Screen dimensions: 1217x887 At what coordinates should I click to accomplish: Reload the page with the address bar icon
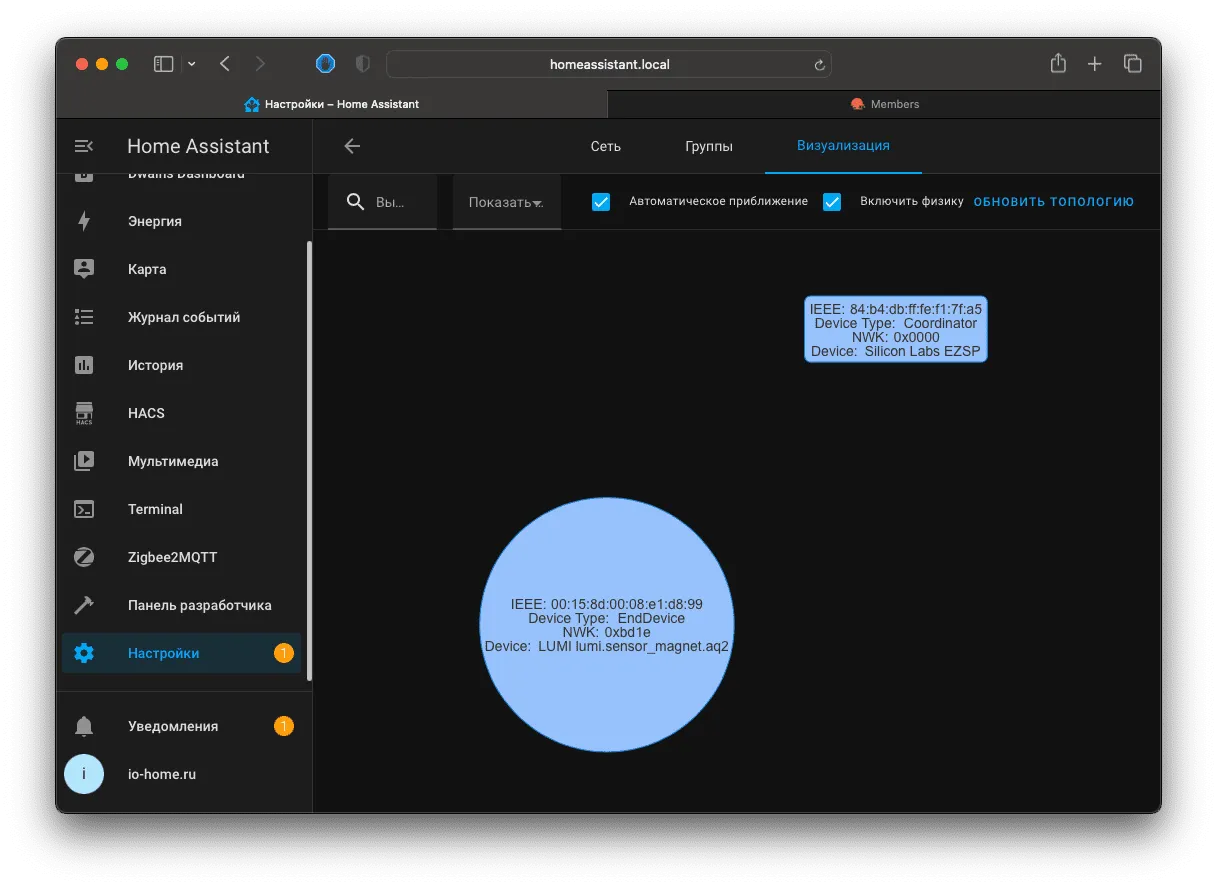coord(819,65)
